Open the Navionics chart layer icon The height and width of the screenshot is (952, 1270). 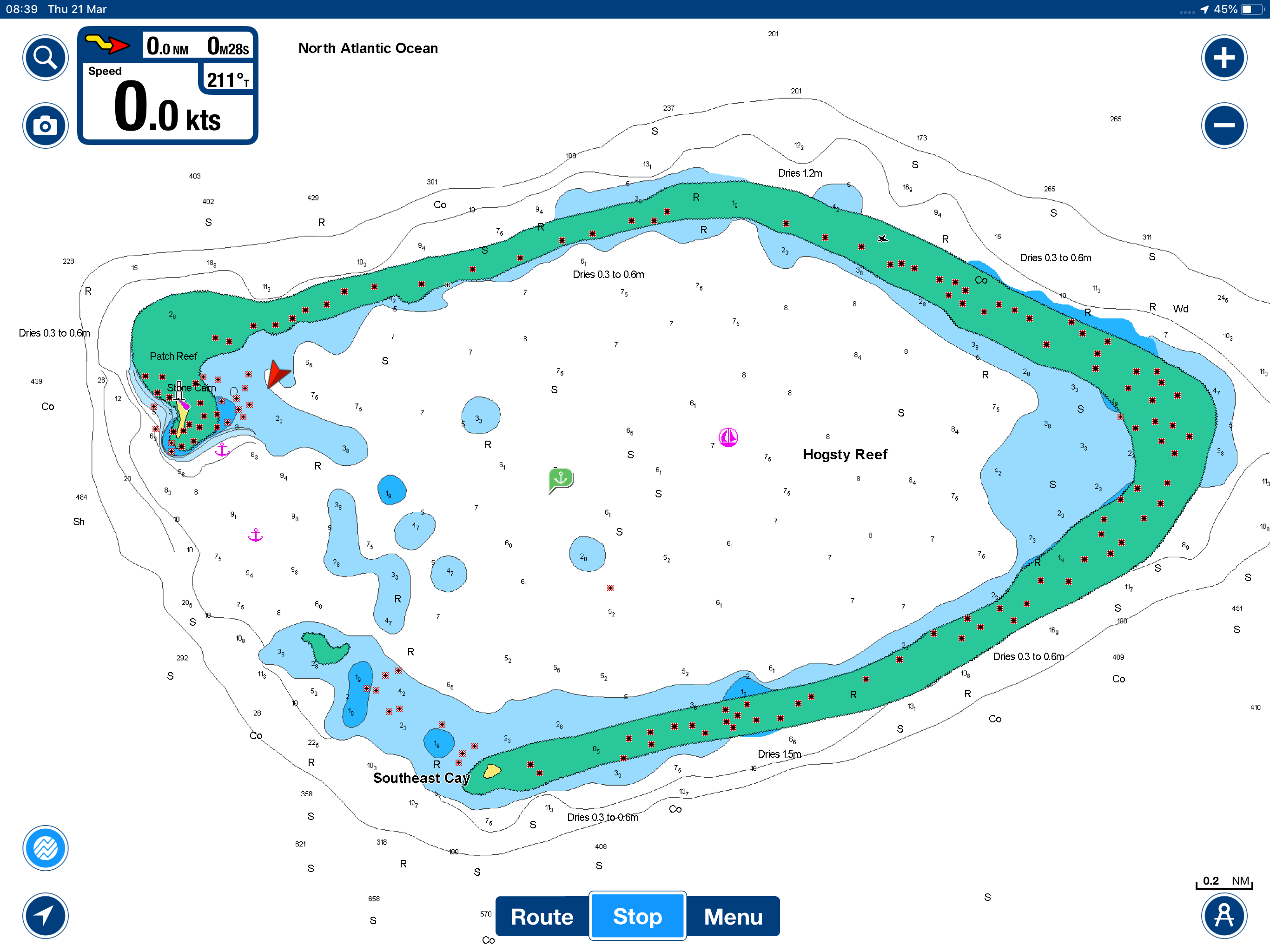click(x=46, y=847)
